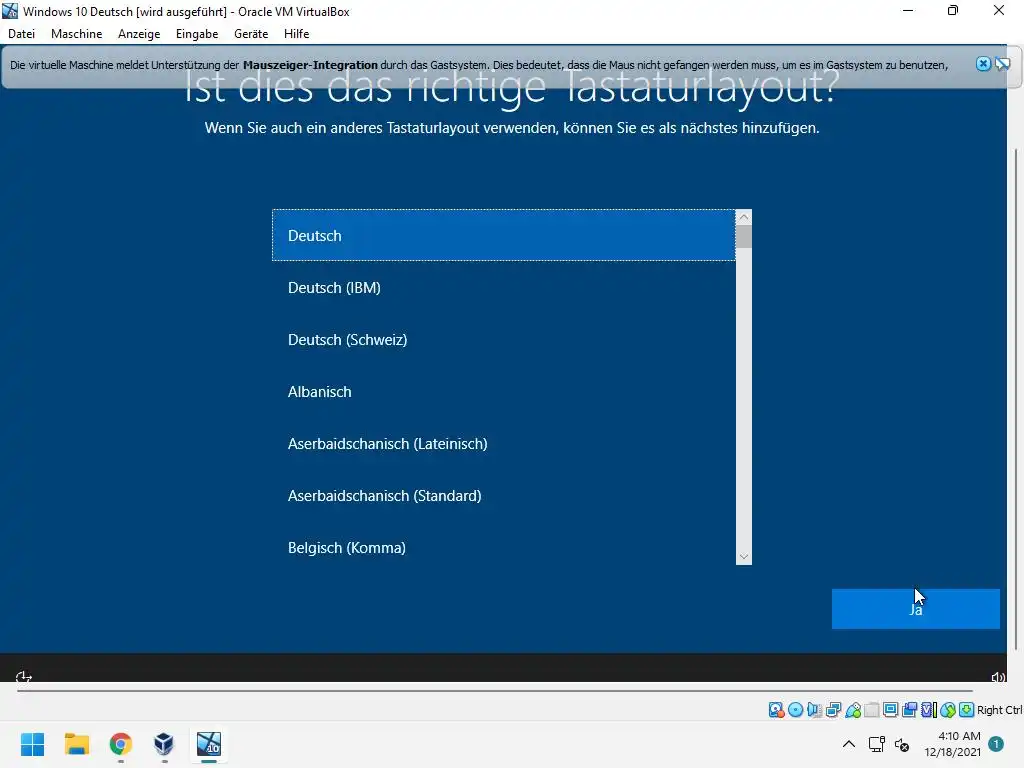
Task: Open the hard disk activity indicator
Action: point(776,710)
